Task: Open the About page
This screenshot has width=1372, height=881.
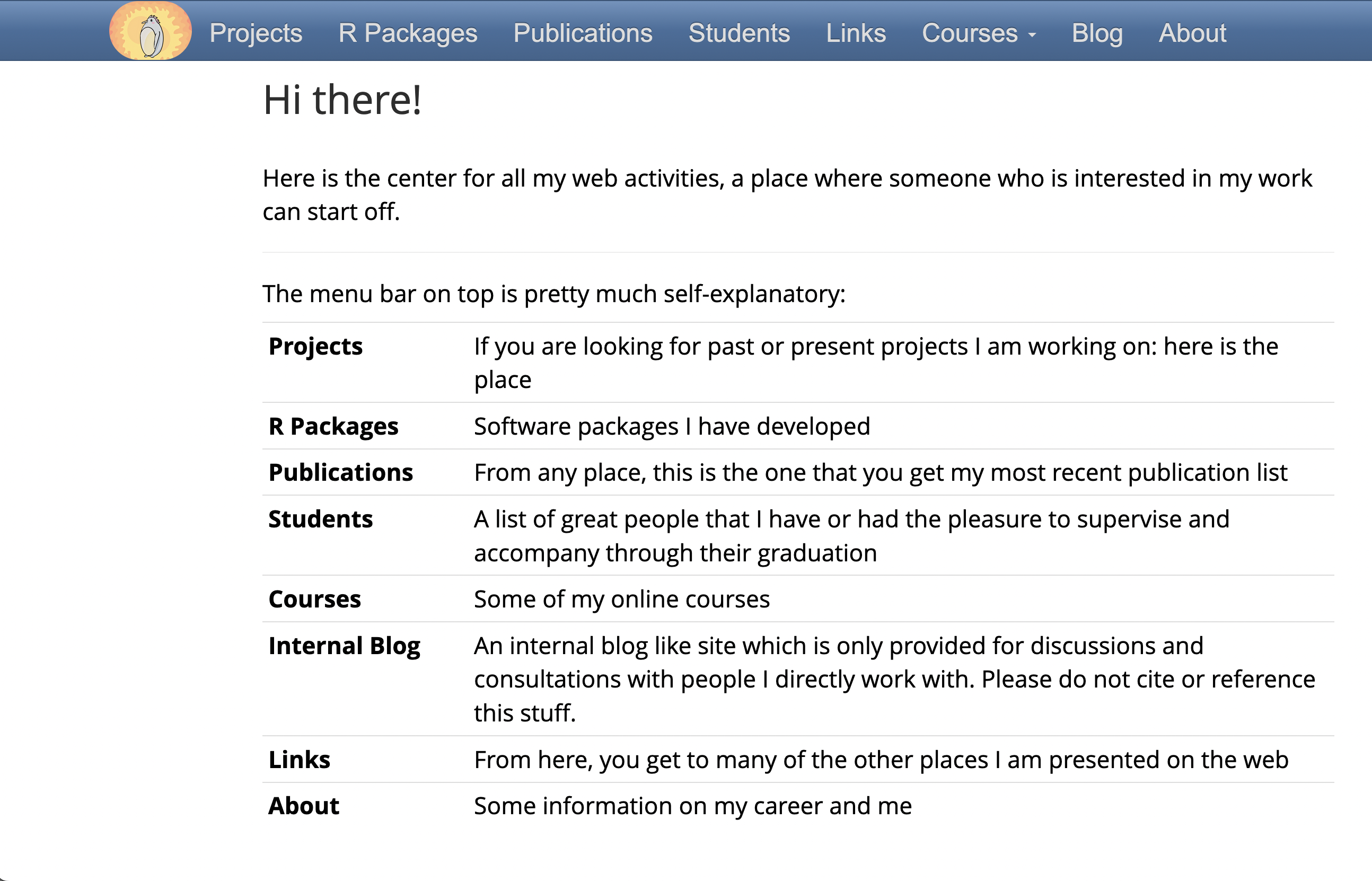Action: [1192, 33]
